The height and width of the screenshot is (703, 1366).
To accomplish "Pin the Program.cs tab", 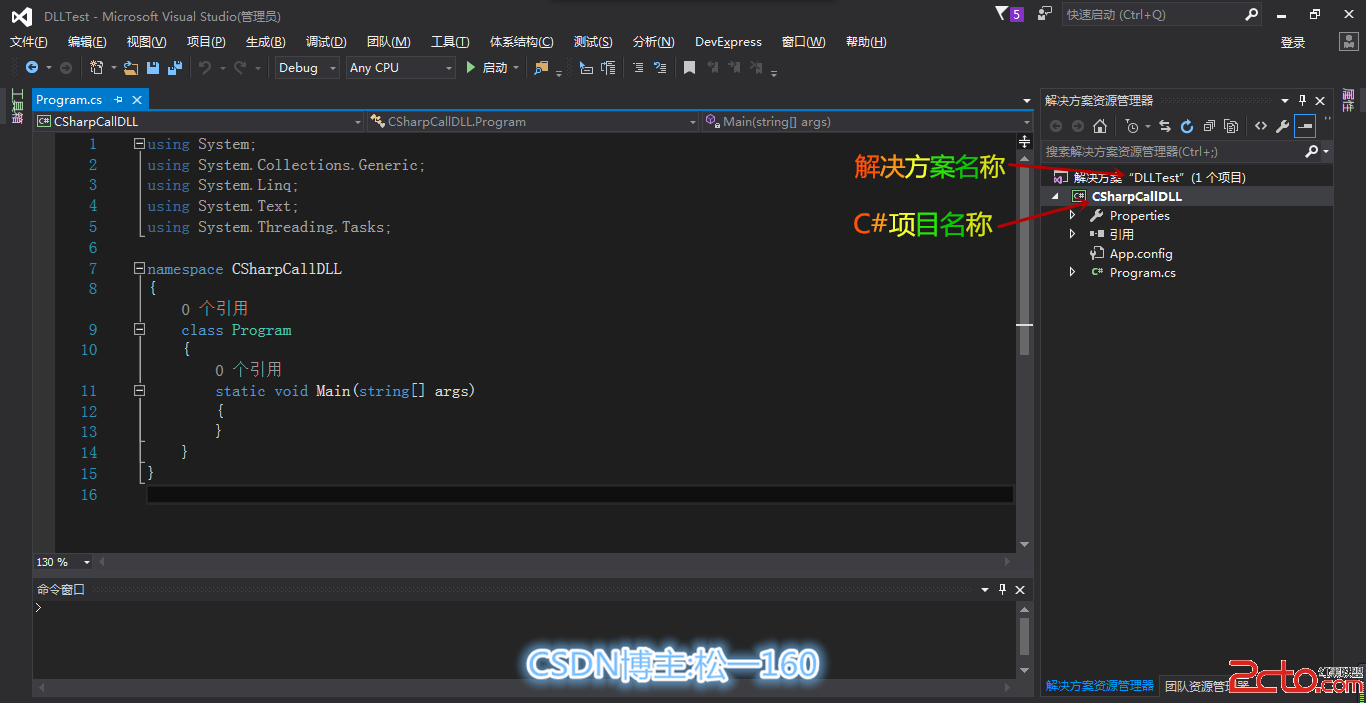I will [x=118, y=100].
